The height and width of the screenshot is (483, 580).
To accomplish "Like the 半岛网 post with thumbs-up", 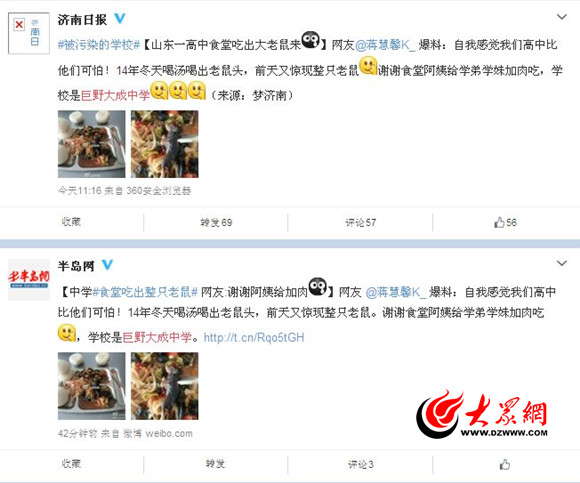I will click(x=505, y=464).
